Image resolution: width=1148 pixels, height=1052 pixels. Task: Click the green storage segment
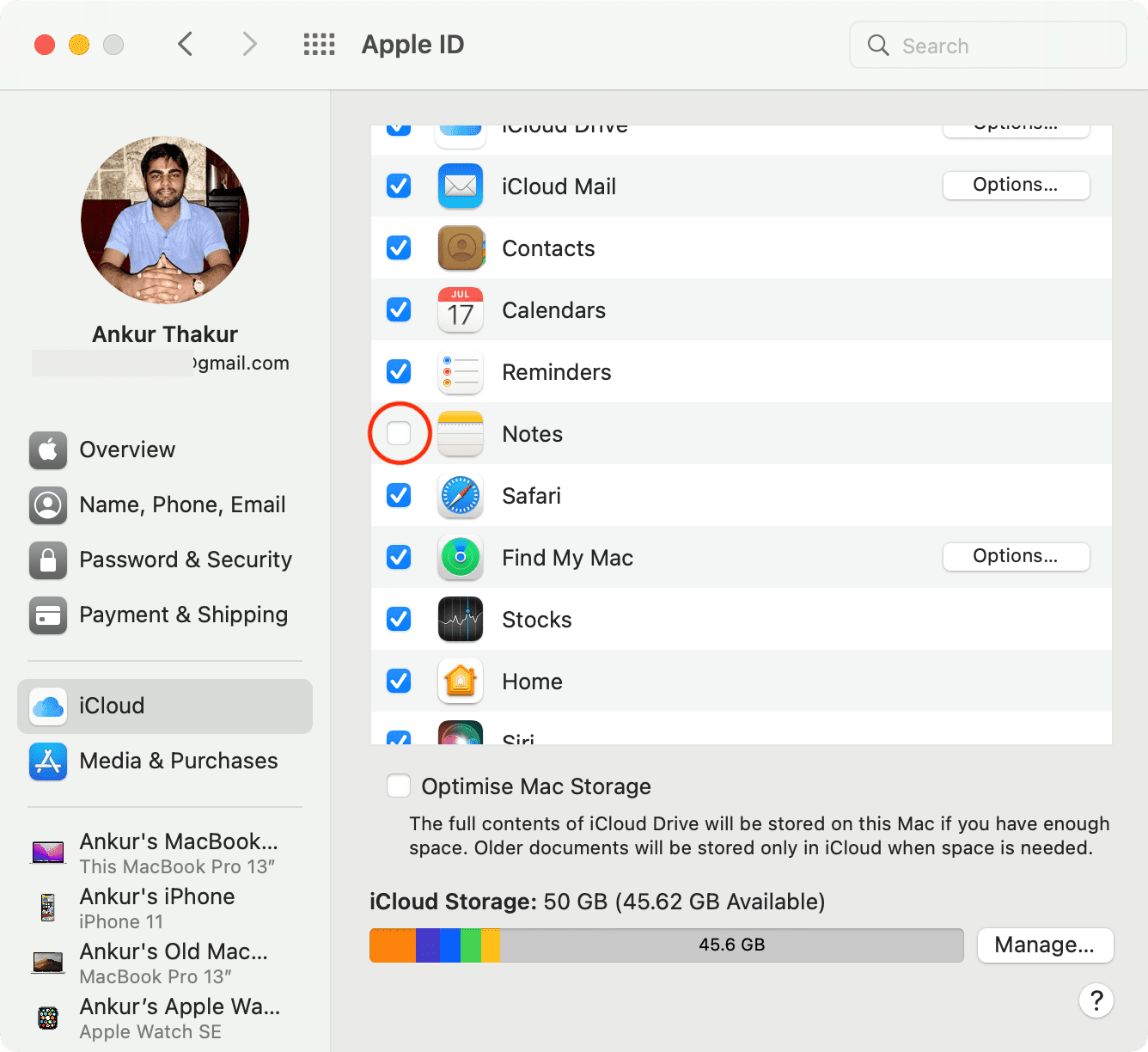[471, 945]
